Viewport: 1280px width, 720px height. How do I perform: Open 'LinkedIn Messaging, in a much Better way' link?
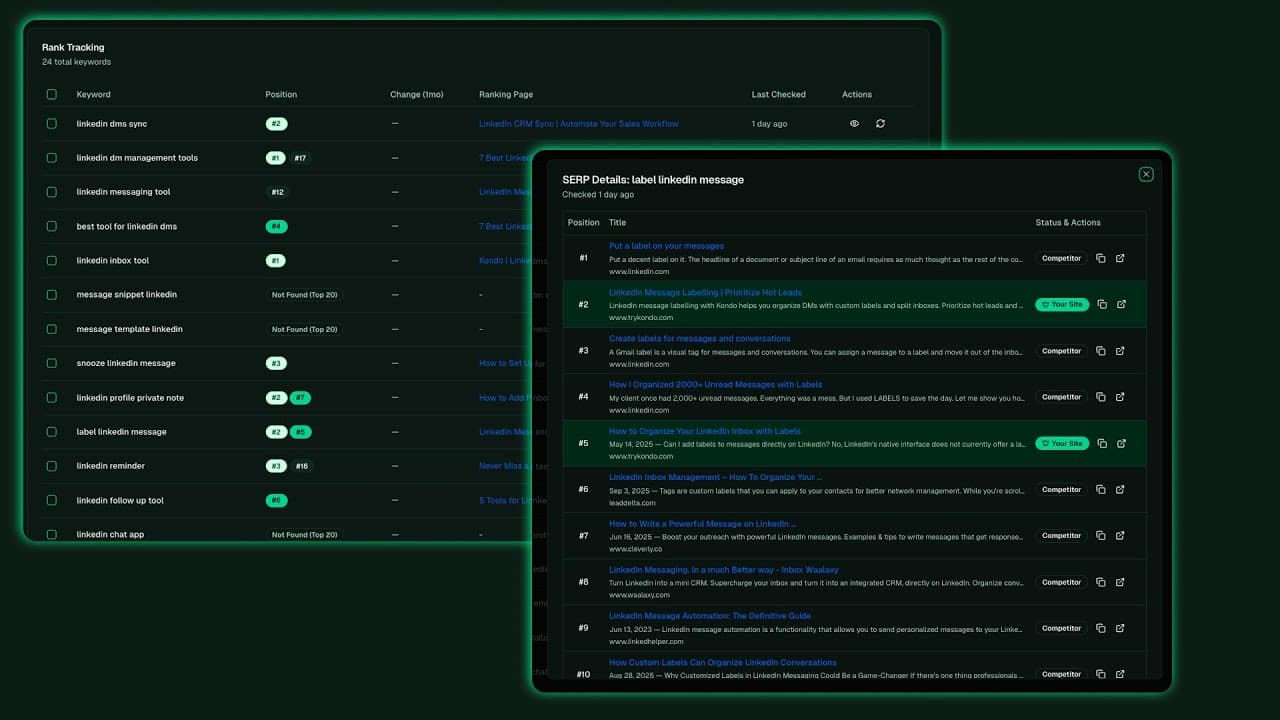point(725,570)
